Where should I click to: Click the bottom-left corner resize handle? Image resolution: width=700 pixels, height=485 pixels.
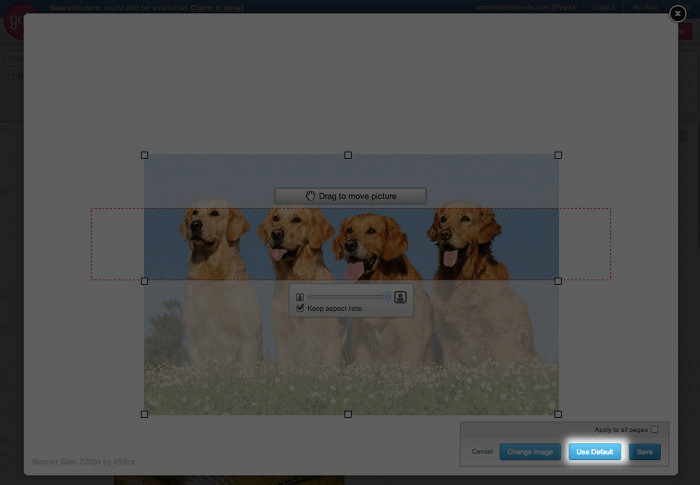[144, 414]
